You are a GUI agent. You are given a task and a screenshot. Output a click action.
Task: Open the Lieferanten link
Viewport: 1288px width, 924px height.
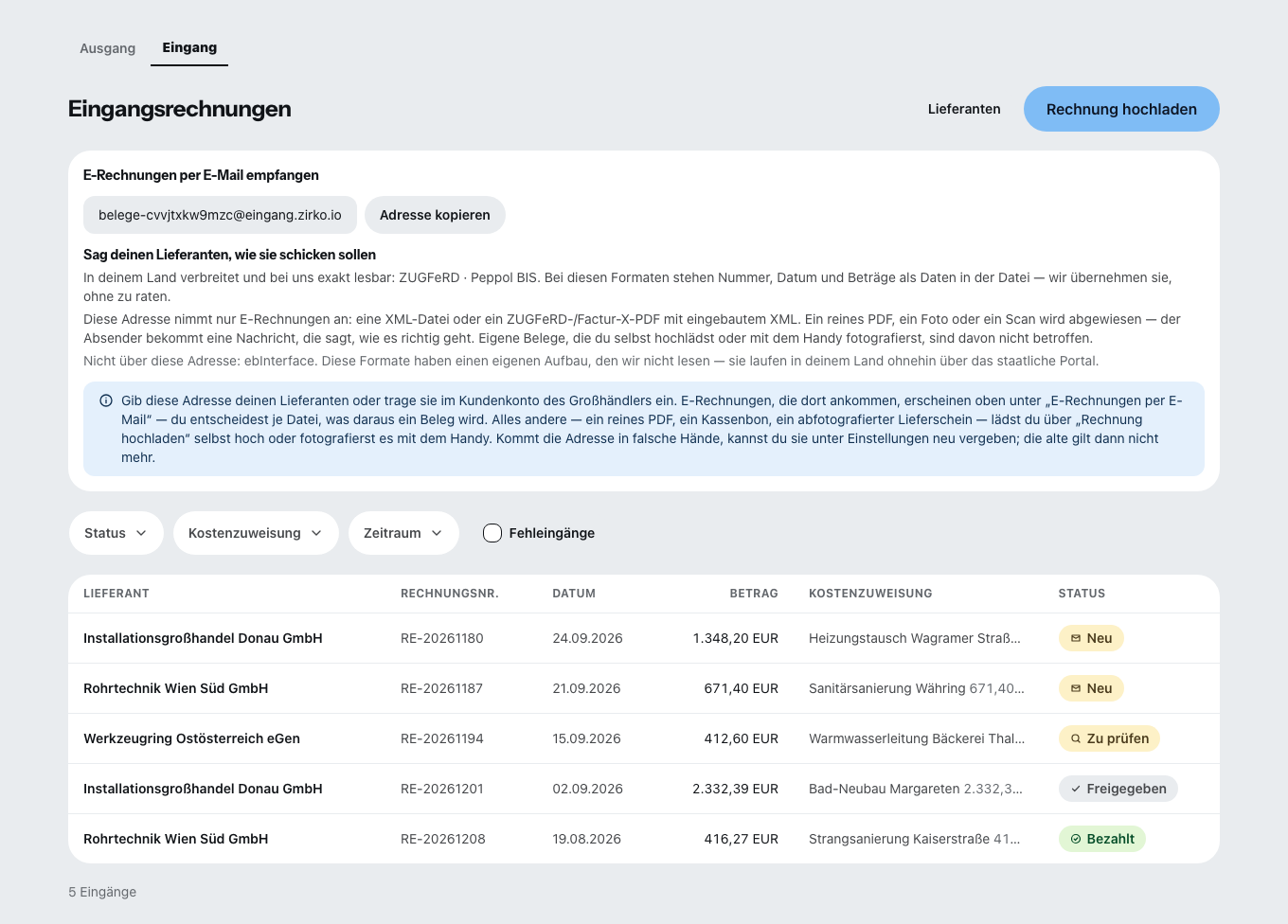(x=964, y=109)
